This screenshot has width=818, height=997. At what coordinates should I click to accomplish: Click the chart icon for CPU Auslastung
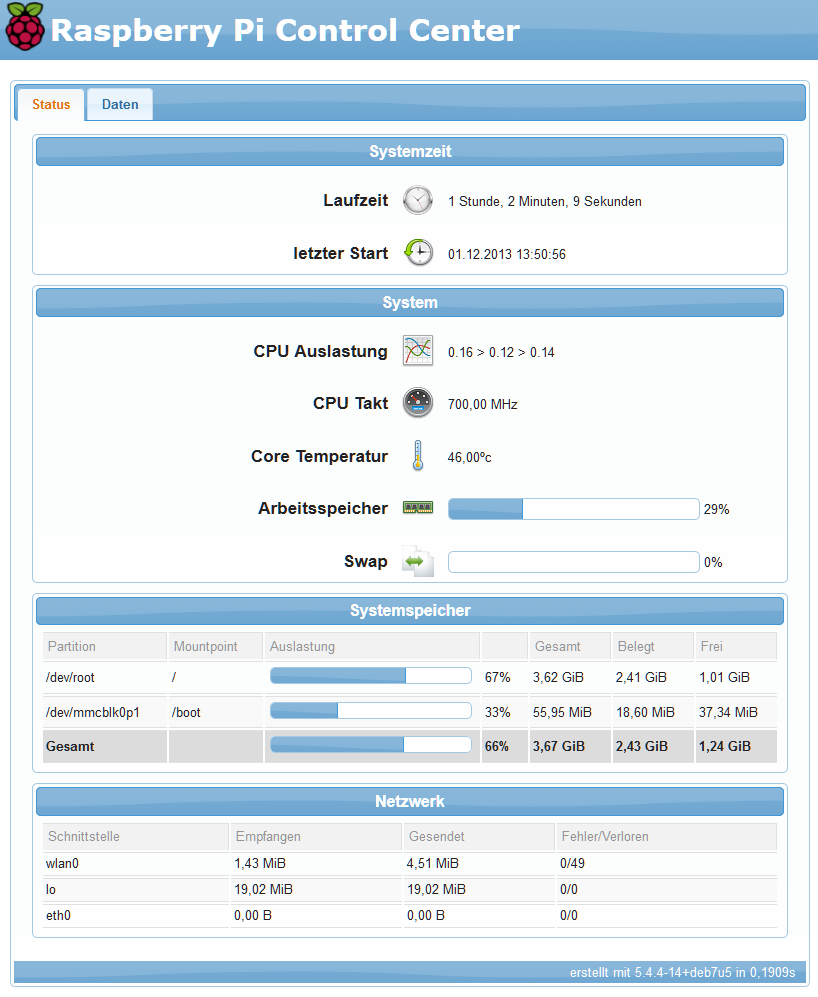[x=418, y=351]
